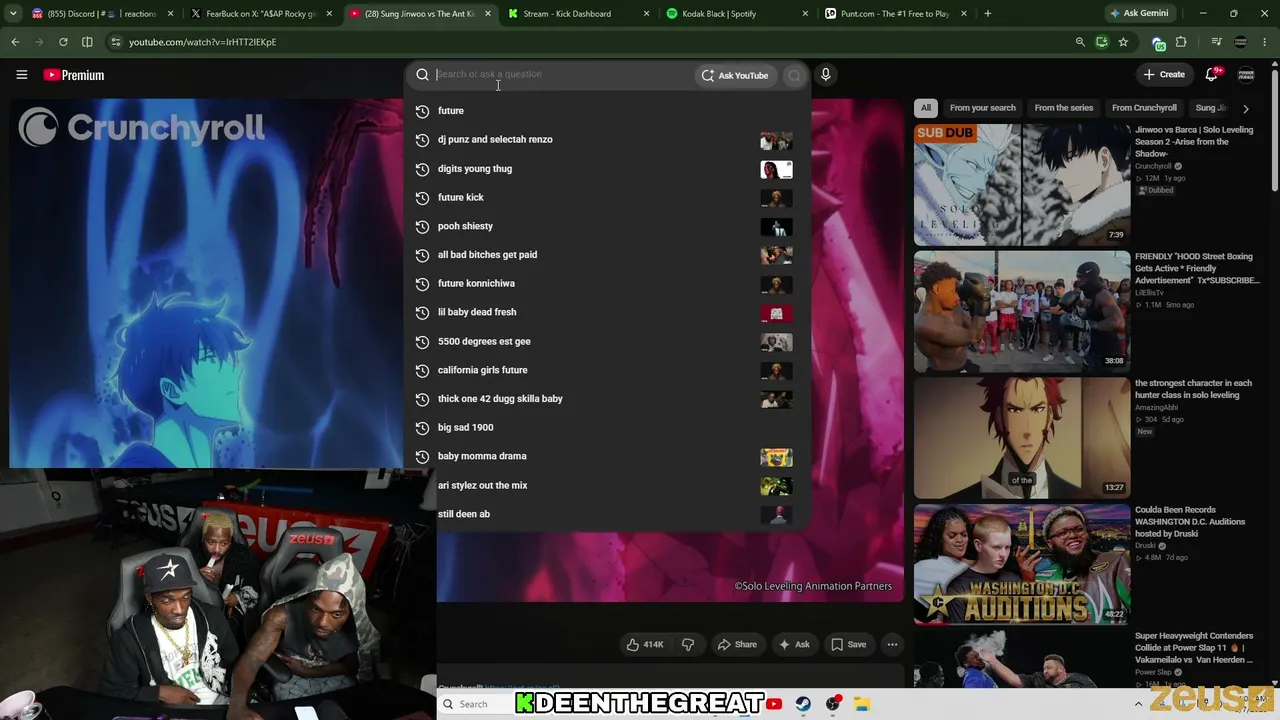Save the video to a playlist

[x=848, y=645]
